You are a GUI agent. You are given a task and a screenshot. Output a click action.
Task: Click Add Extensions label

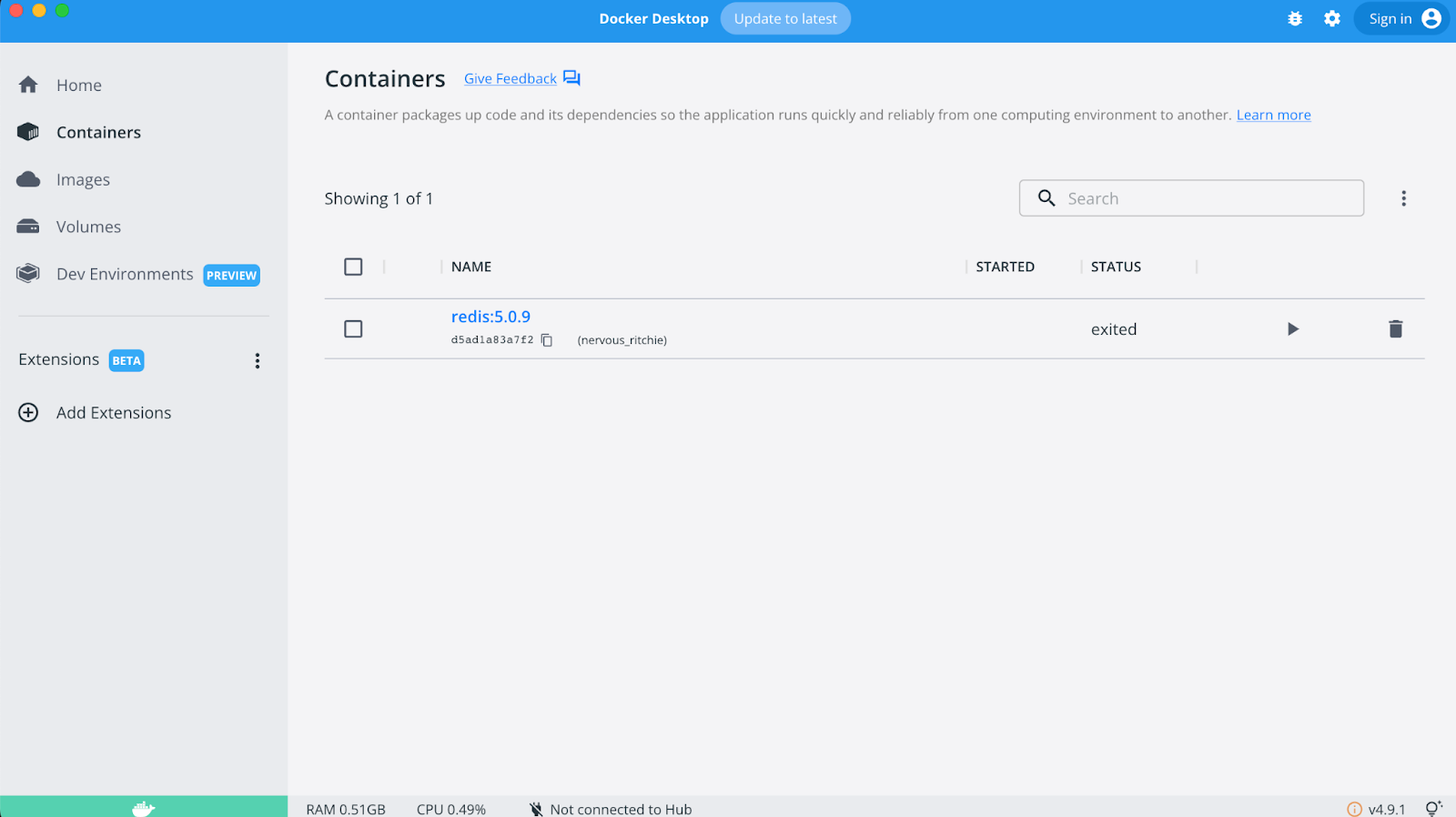tap(114, 413)
